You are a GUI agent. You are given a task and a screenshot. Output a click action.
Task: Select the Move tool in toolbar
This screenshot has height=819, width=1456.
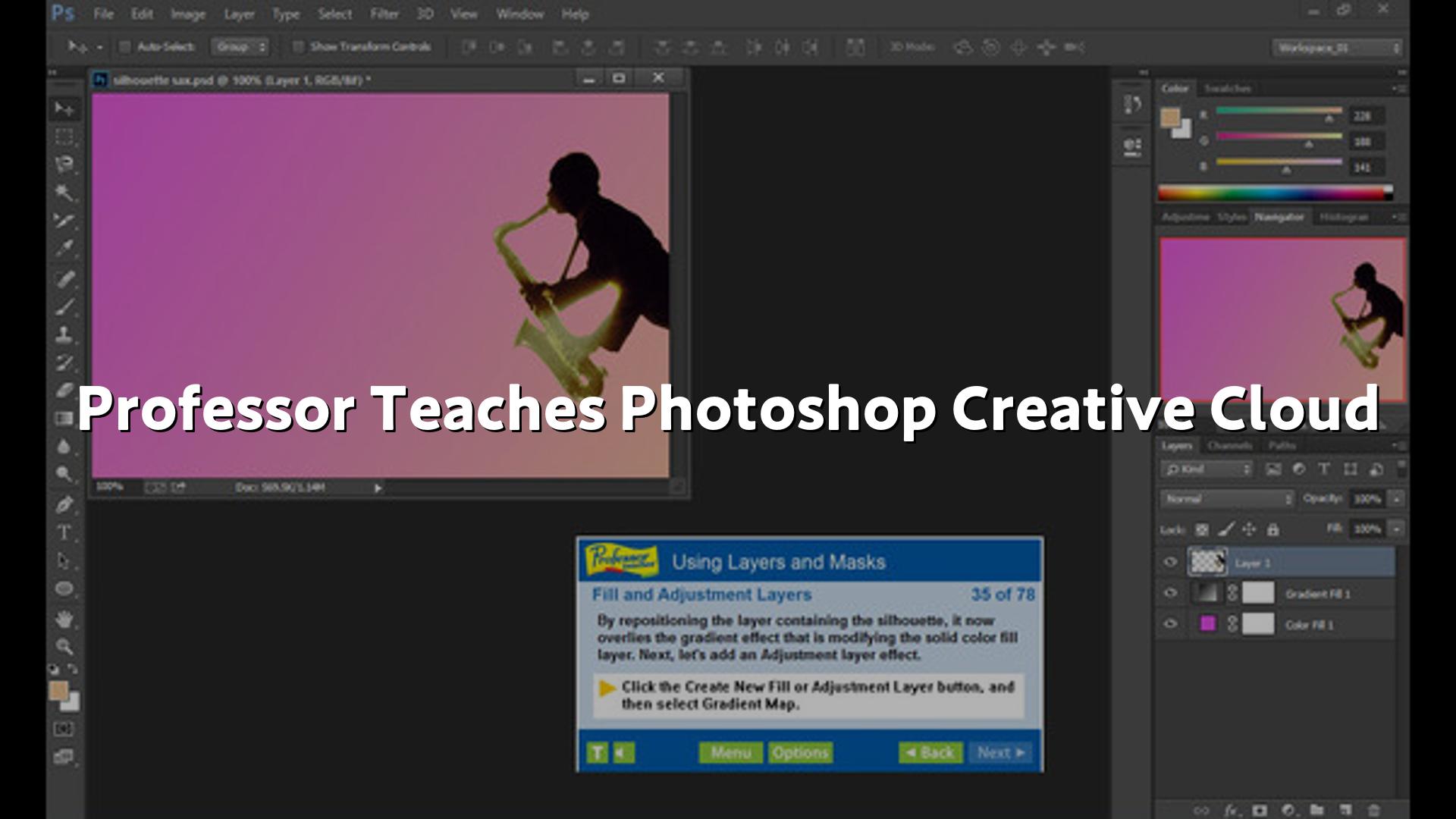click(x=64, y=109)
